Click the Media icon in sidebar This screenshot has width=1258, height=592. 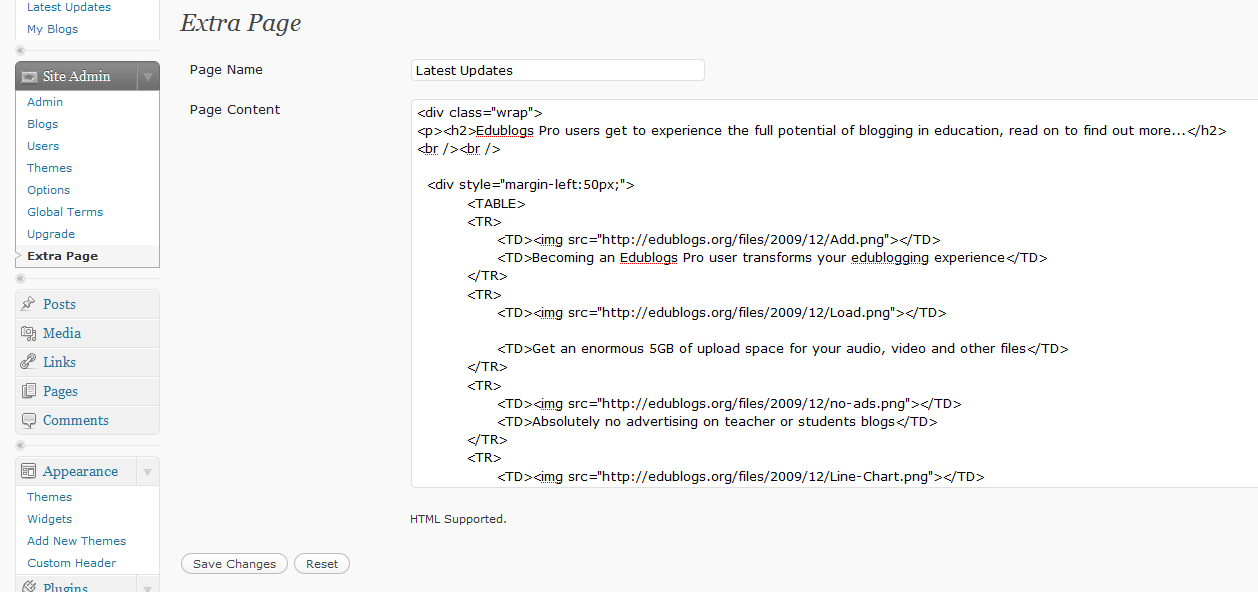[x=29, y=333]
